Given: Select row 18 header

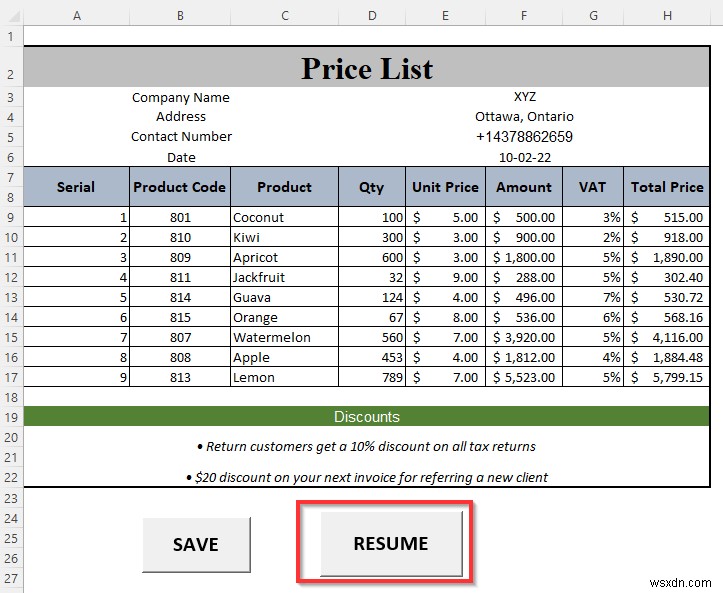Looking at the screenshot, I should [x=11, y=397].
